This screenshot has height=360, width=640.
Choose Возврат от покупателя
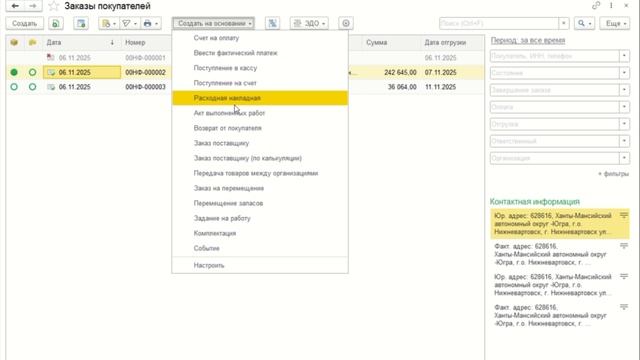pos(260,128)
